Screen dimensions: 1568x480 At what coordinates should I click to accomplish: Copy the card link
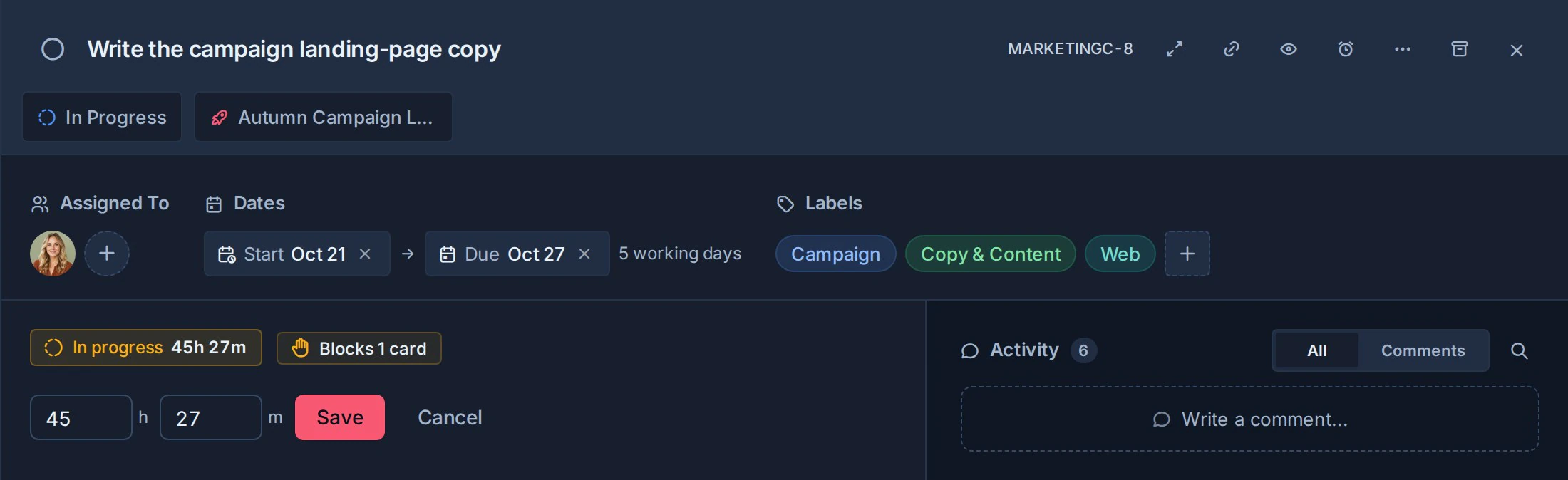[x=1232, y=49]
